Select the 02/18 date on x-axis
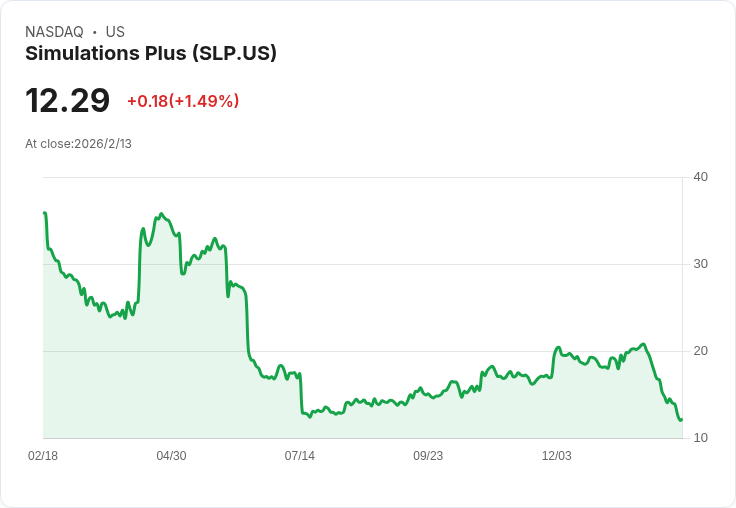This screenshot has height=508, width=736. pos(43,456)
